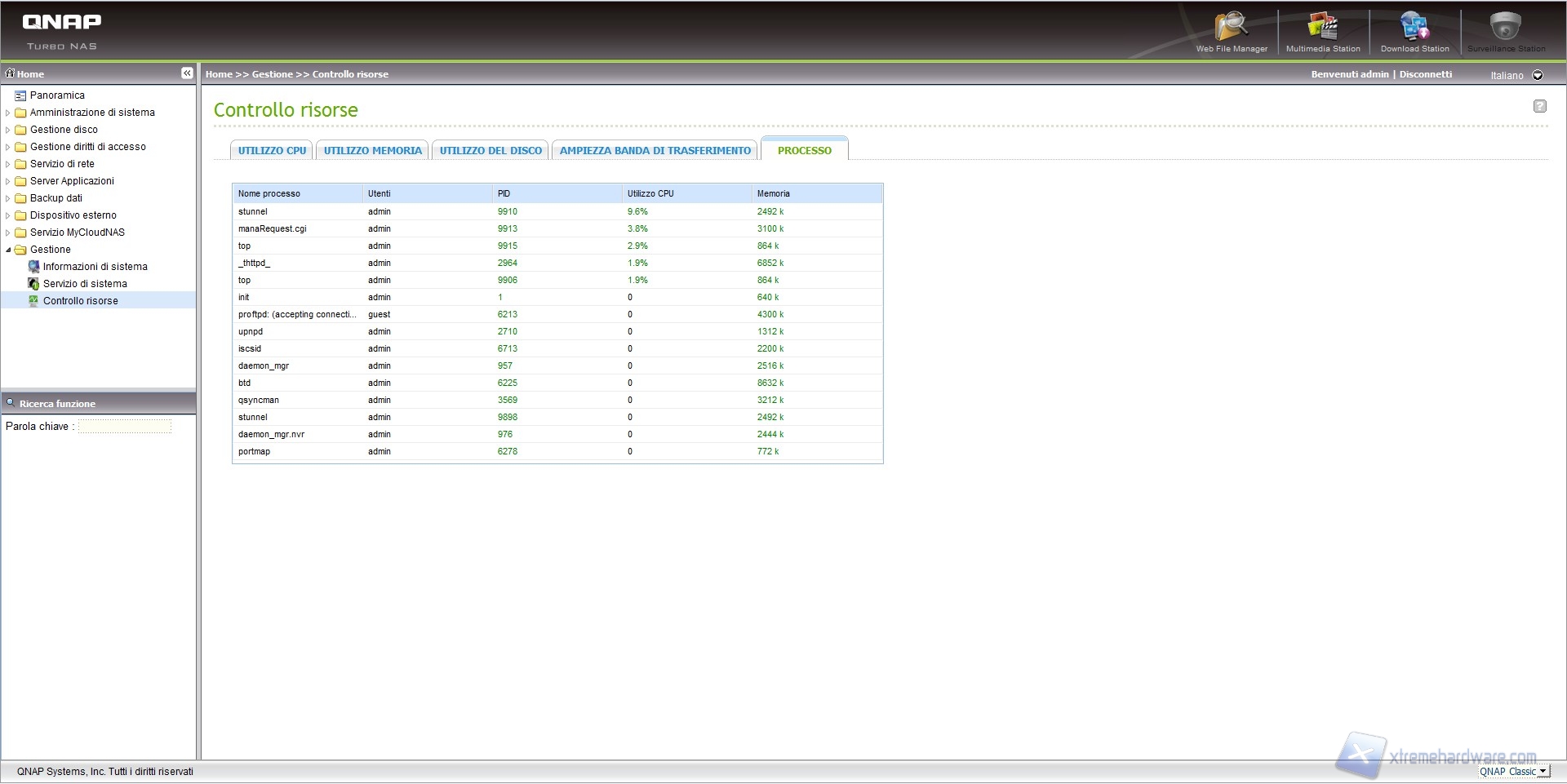Click the Panoramica overview icon

20,95
